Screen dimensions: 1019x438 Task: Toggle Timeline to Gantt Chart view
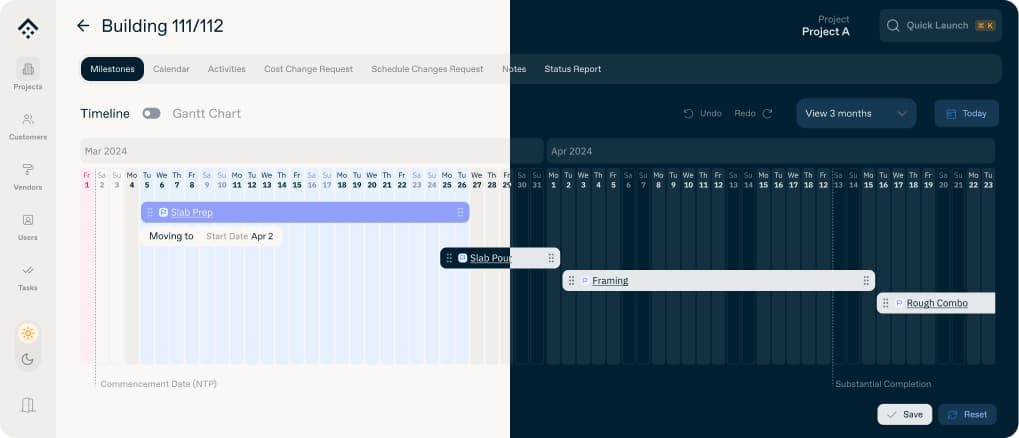tap(151, 114)
